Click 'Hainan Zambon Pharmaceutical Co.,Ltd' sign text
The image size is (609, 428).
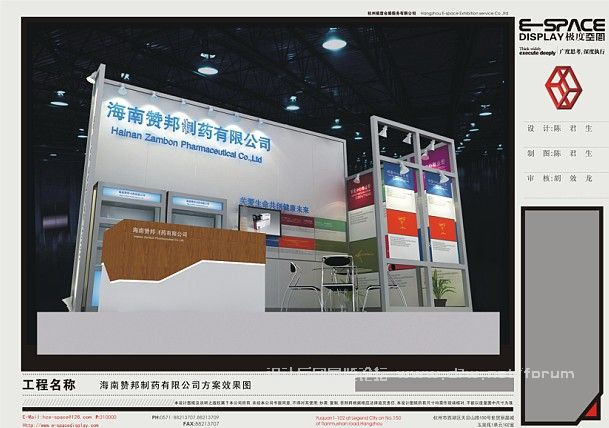coord(186,144)
